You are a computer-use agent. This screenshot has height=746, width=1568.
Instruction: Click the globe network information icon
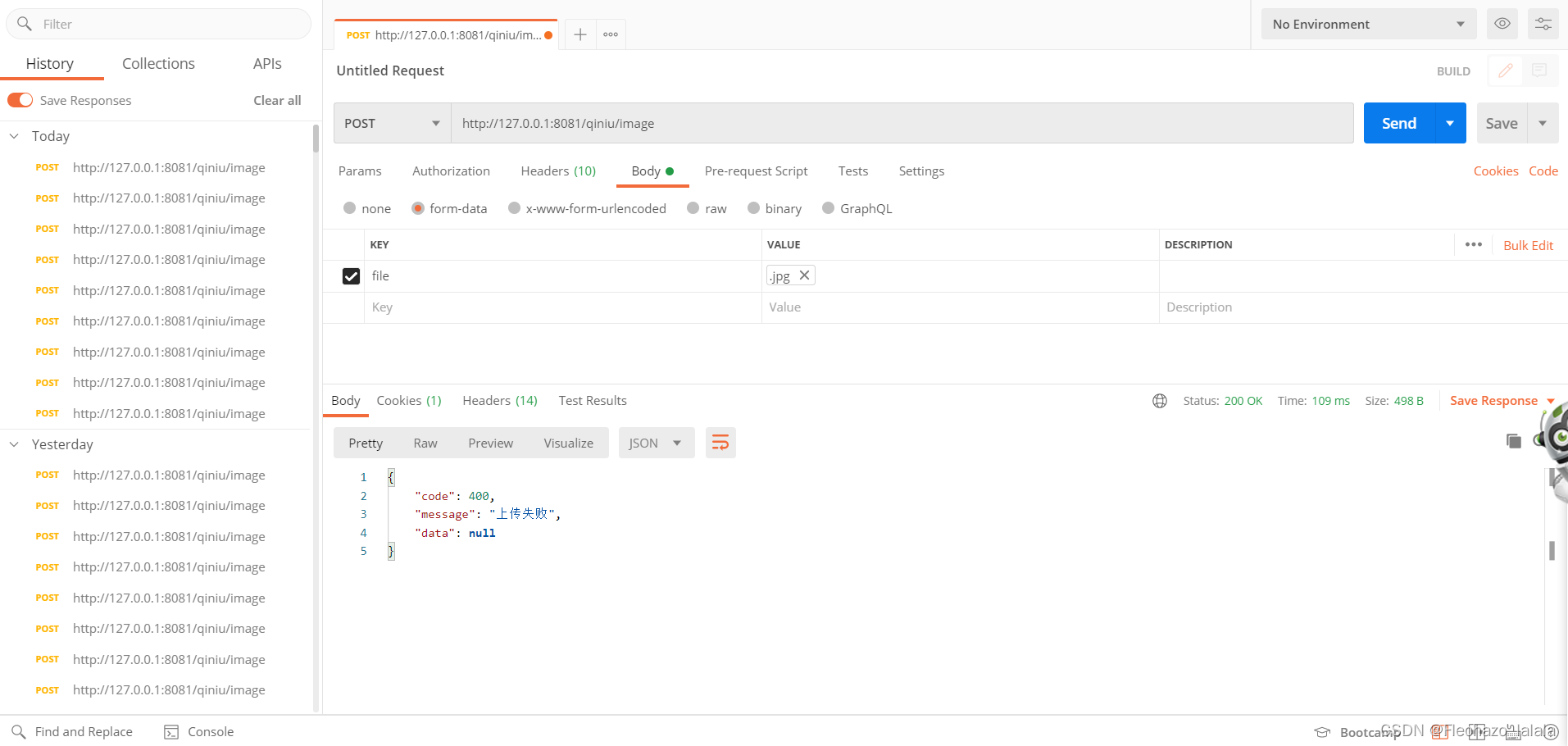(1160, 401)
